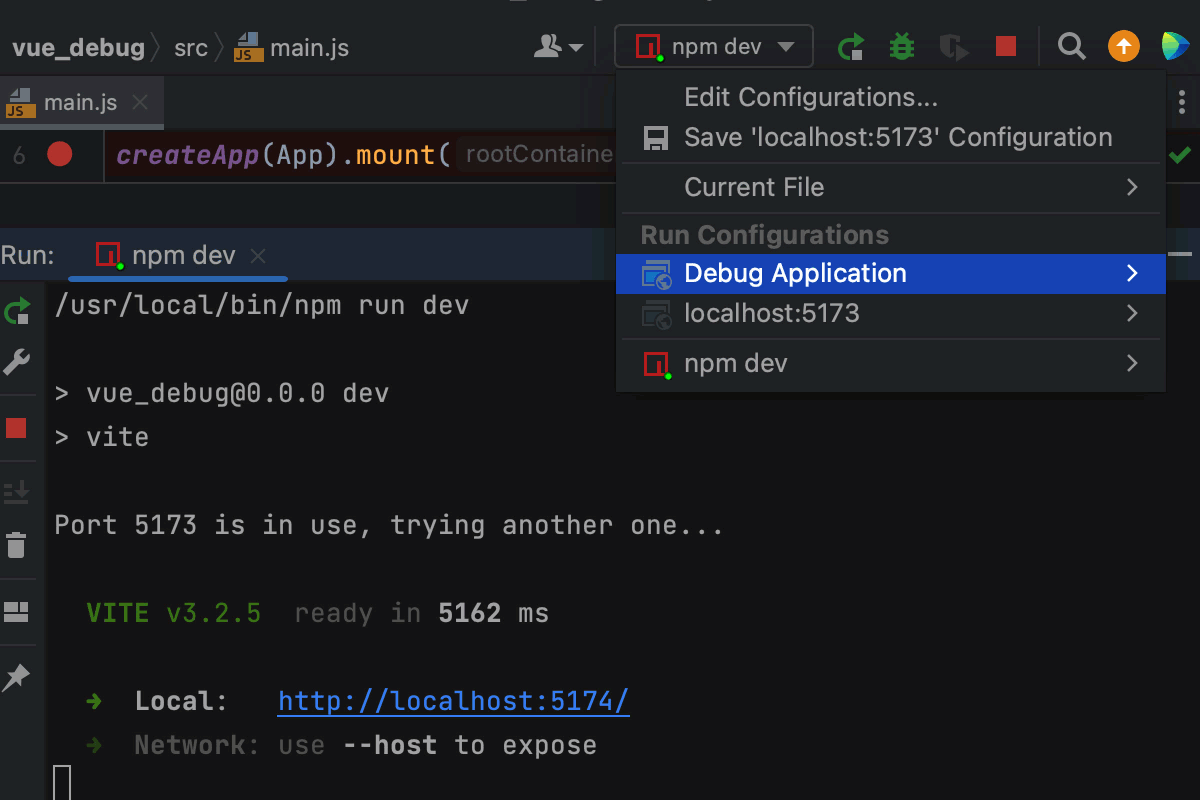The height and width of the screenshot is (800, 1200).
Task: Open Search Everywhere magnifier icon
Action: 1071,47
